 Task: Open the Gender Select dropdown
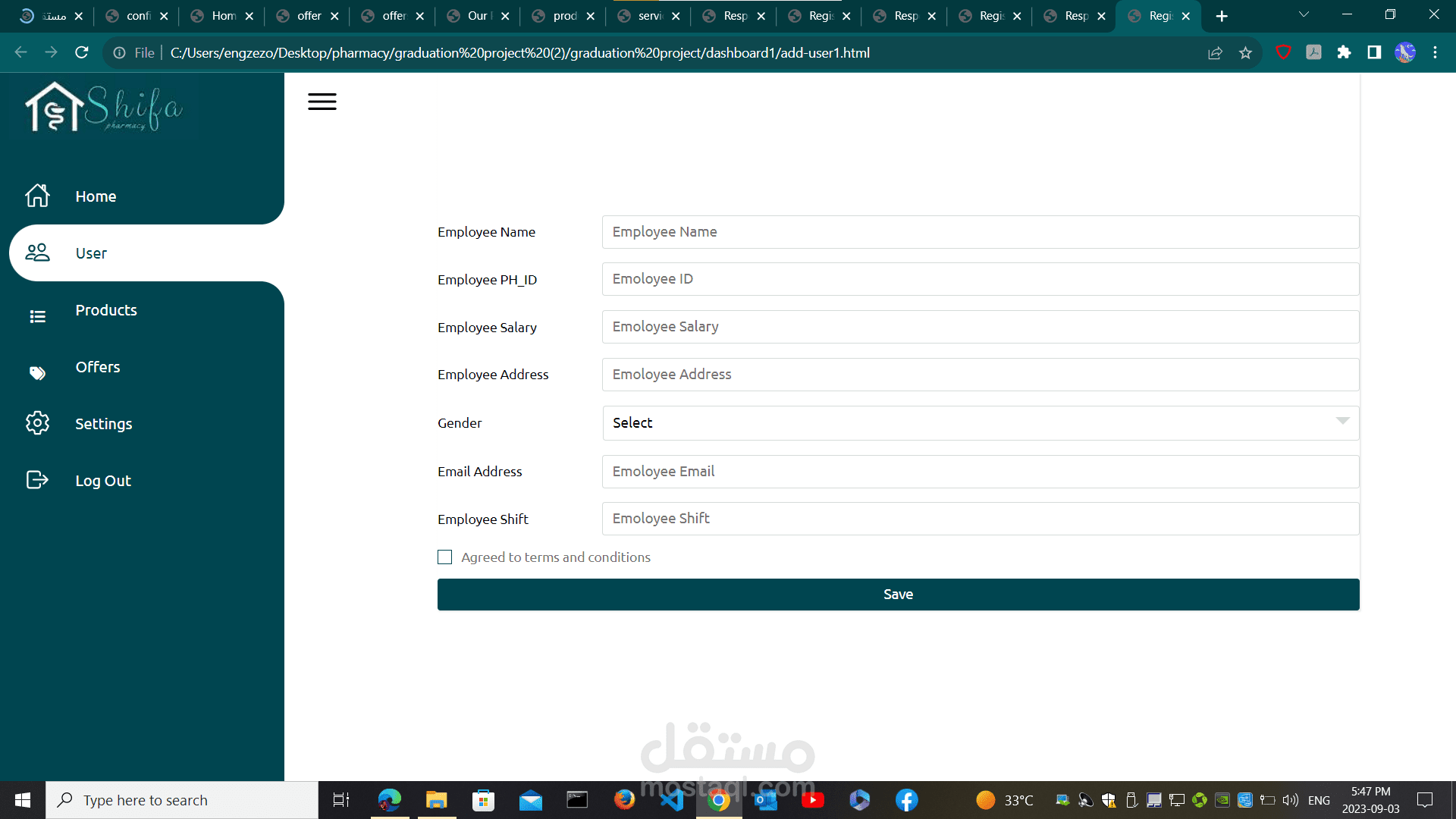click(x=980, y=423)
